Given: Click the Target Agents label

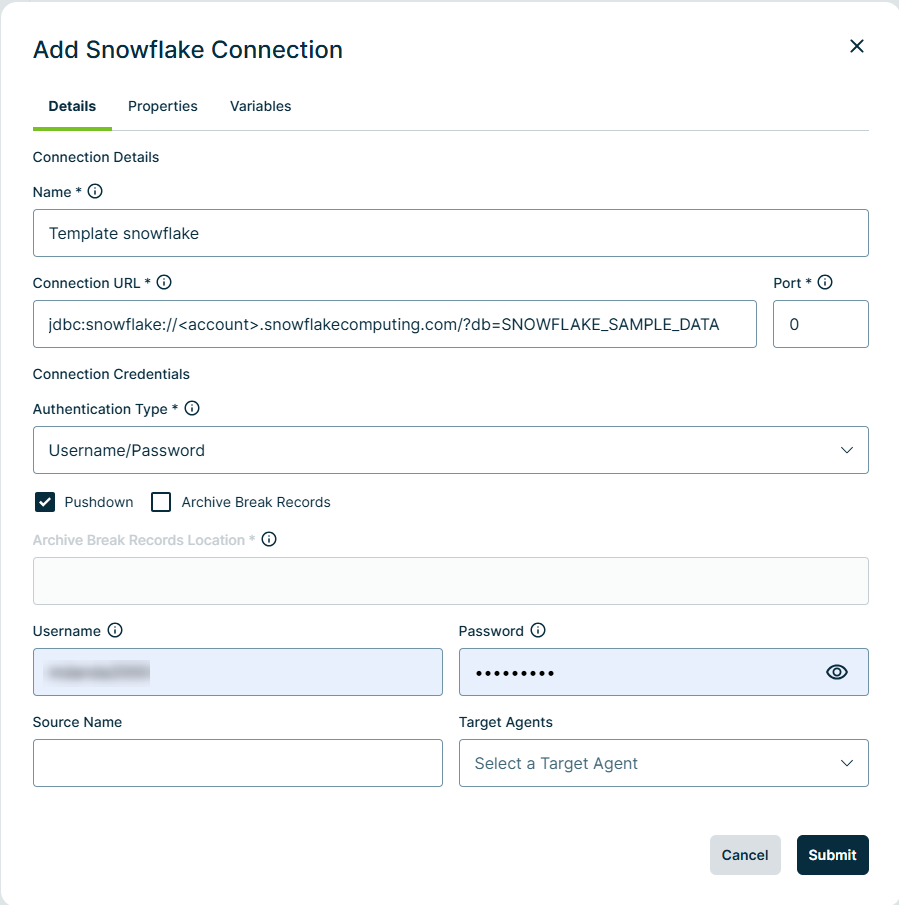Looking at the screenshot, I should tap(505, 722).
